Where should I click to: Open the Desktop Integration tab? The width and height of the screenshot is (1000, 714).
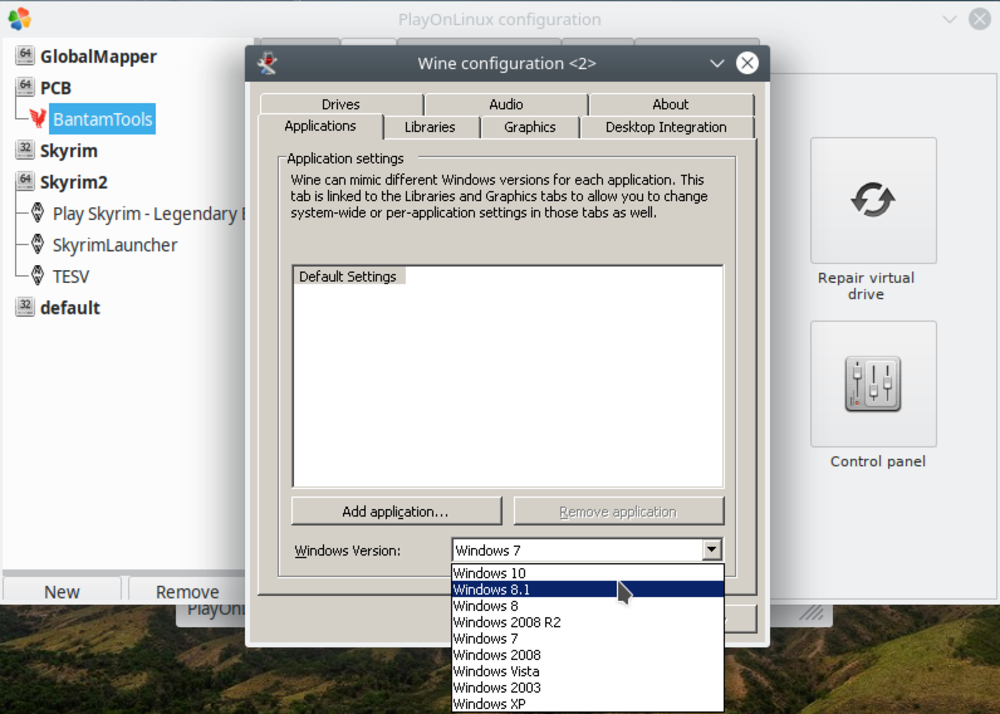tap(666, 127)
